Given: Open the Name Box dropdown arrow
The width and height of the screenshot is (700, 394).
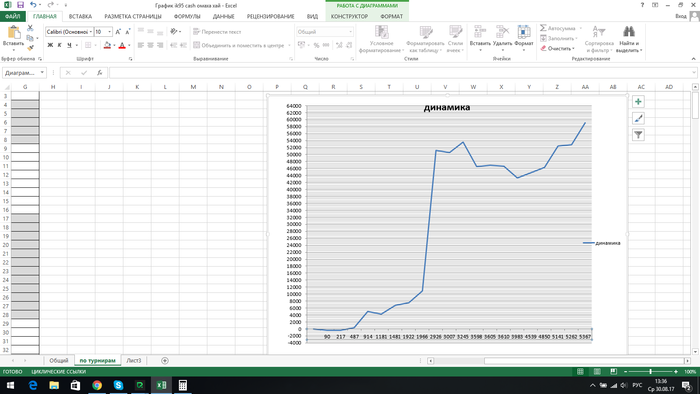Looking at the screenshot, I should pyautogui.click(x=42, y=73).
